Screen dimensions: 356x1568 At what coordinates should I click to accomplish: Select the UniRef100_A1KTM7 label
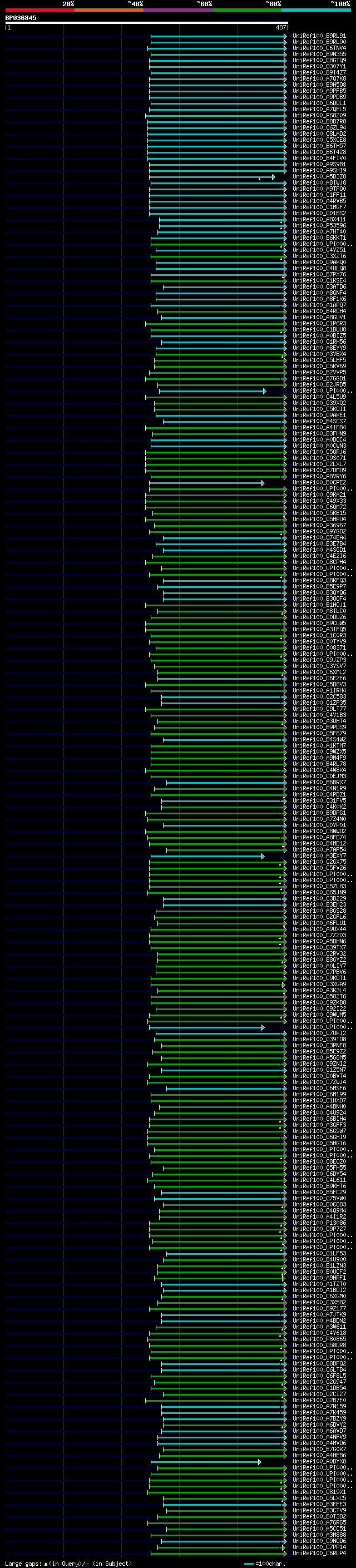point(319,746)
